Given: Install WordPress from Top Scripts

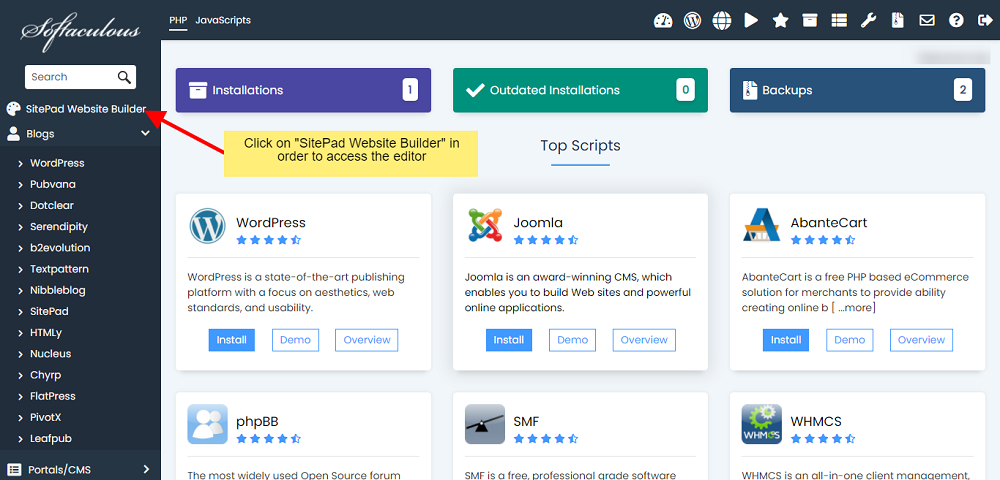Looking at the screenshot, I should (x=232, y=340).
